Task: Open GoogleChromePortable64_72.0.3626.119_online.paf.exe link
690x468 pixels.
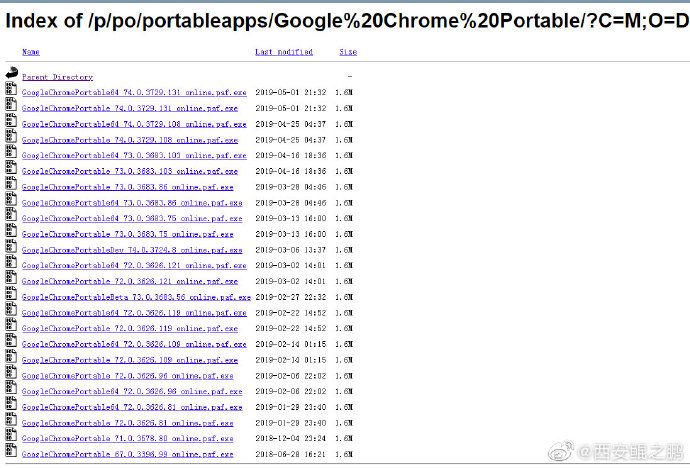Action: (x=134, y=313)
